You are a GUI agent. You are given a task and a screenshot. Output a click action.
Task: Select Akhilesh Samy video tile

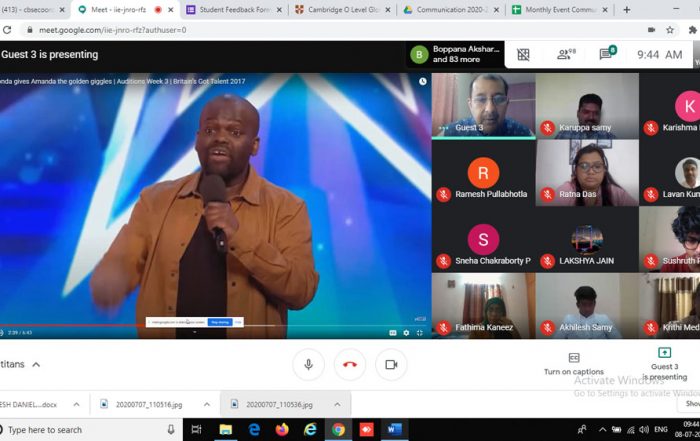(587, 306)
